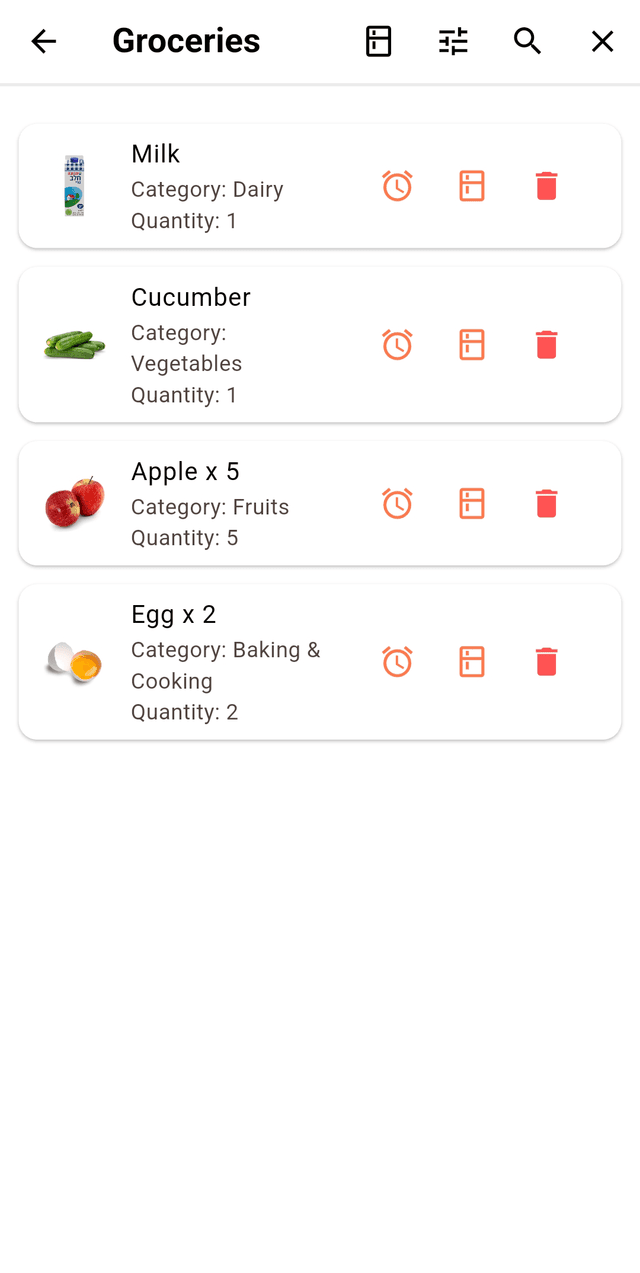Tap the fridge icon on the Apple item
The image size is (640, 1273).
click(471, 503)
